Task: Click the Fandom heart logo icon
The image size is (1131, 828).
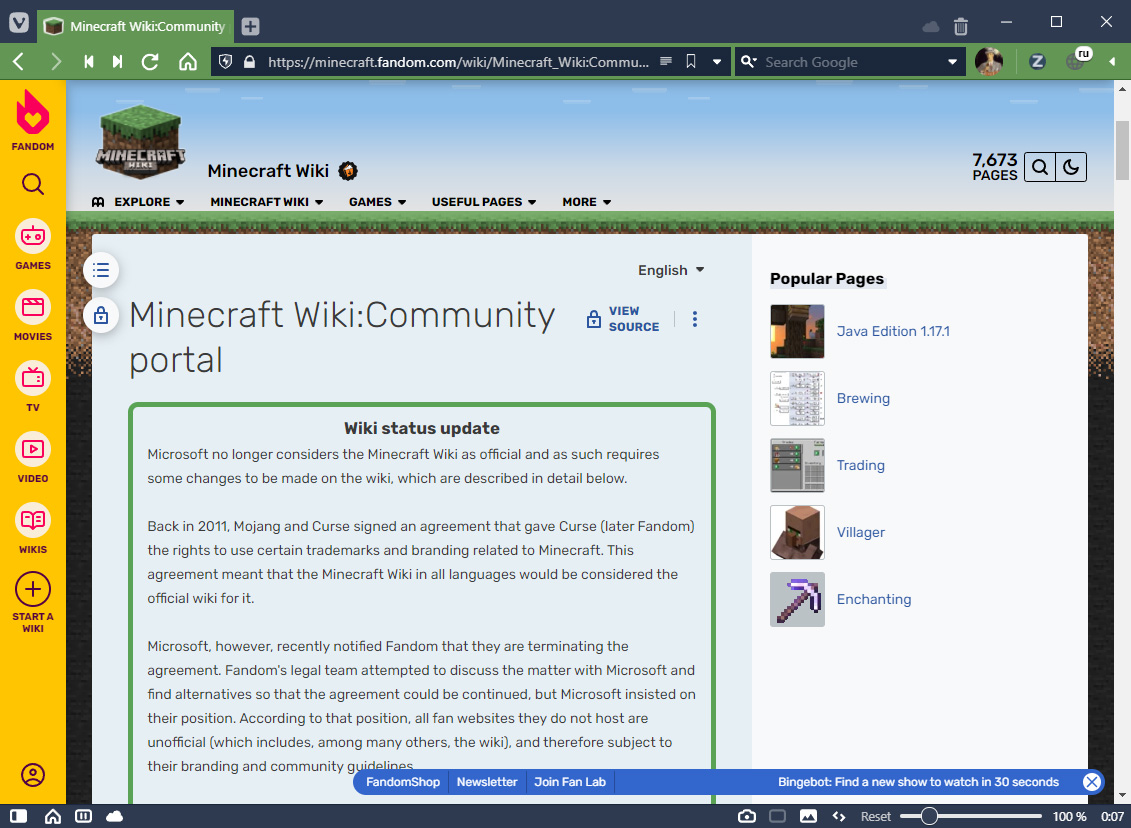Action: pyautogui.click(x=33, y=113)
